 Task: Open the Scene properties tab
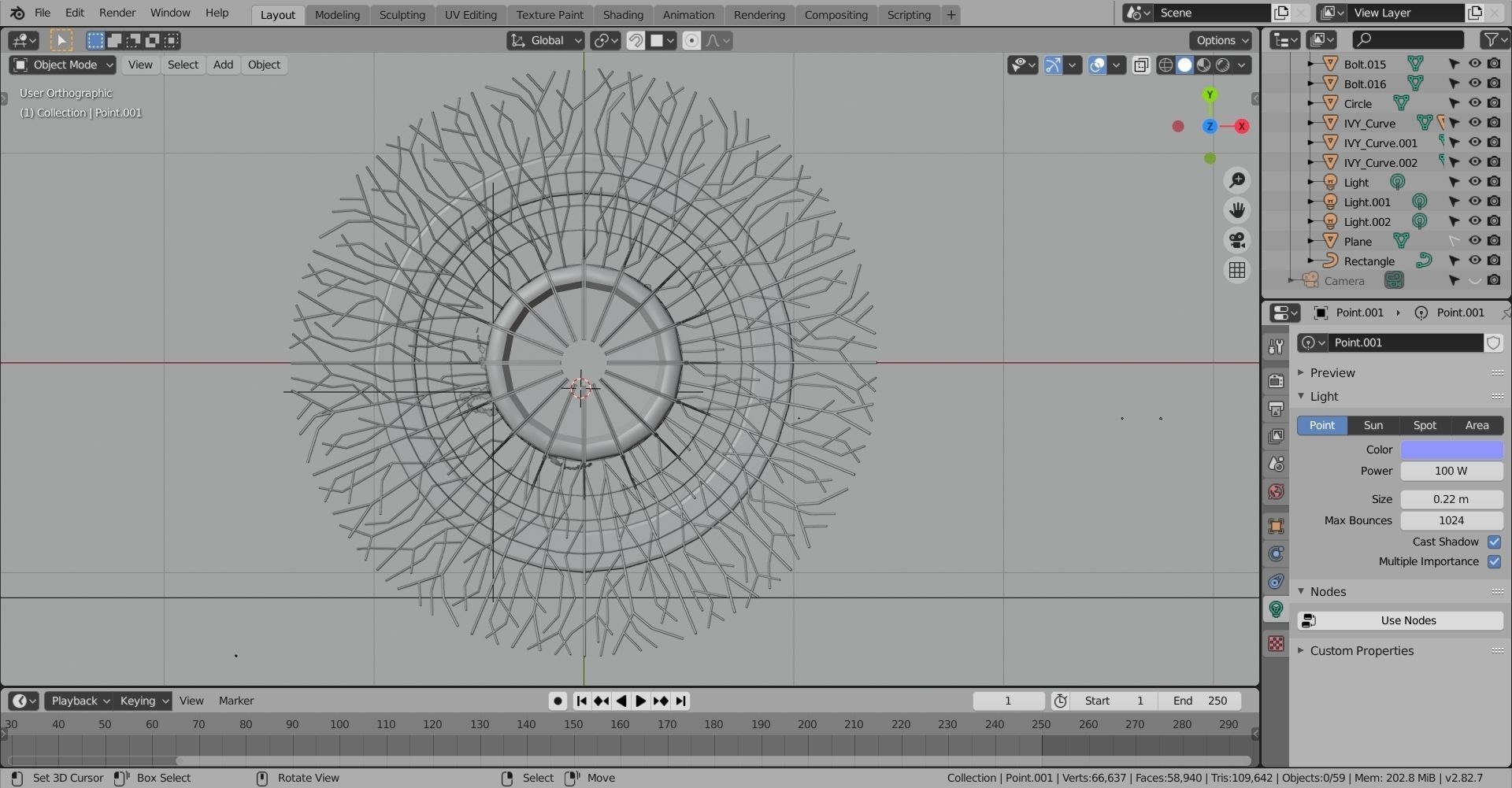tap(1276, 464)
